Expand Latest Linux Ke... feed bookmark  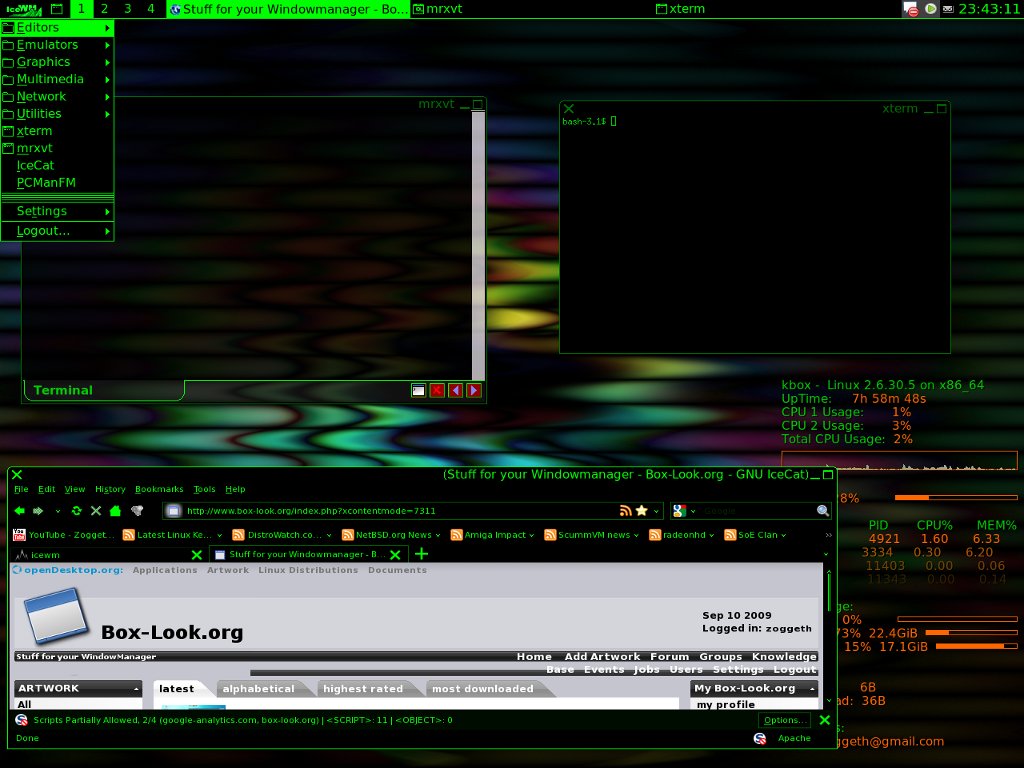coord(219,536)
